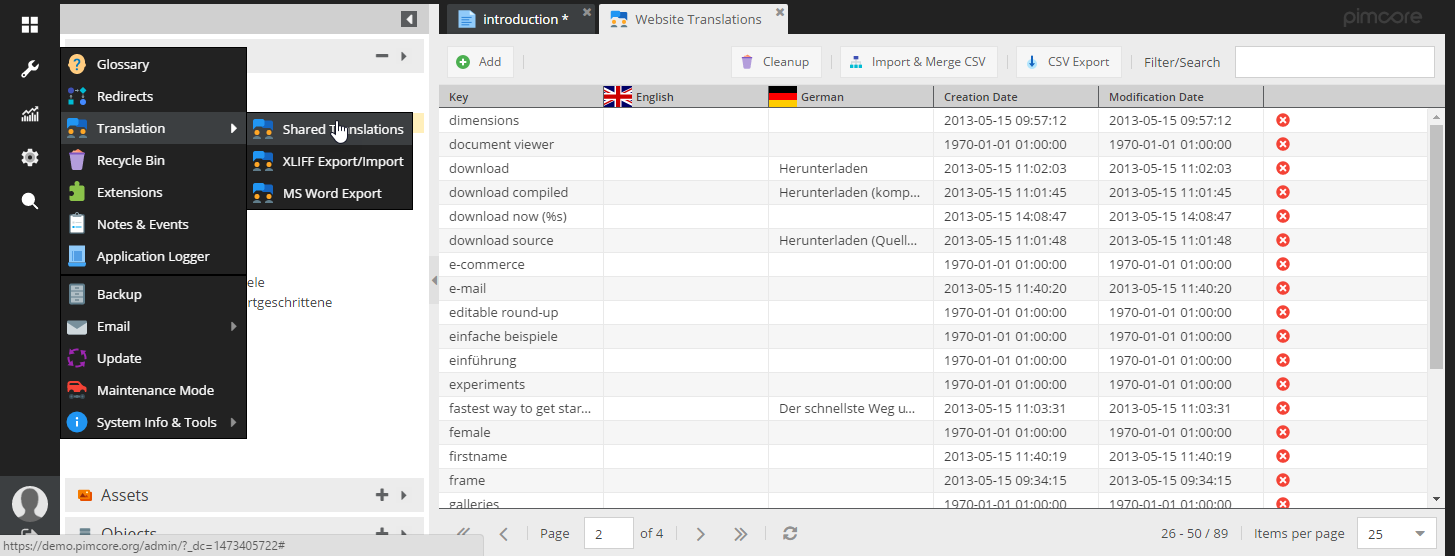Click the search magnifier sidebar icon
This screenshot has height=556, width=1455.
point(30,201)
